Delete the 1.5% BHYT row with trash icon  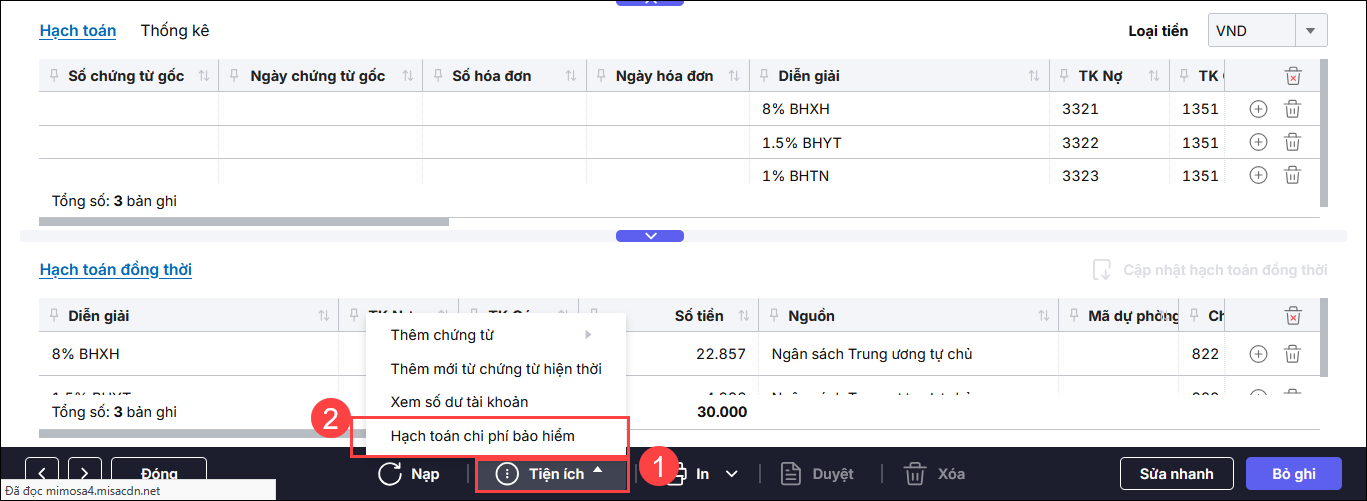(x=1292, y=142)
